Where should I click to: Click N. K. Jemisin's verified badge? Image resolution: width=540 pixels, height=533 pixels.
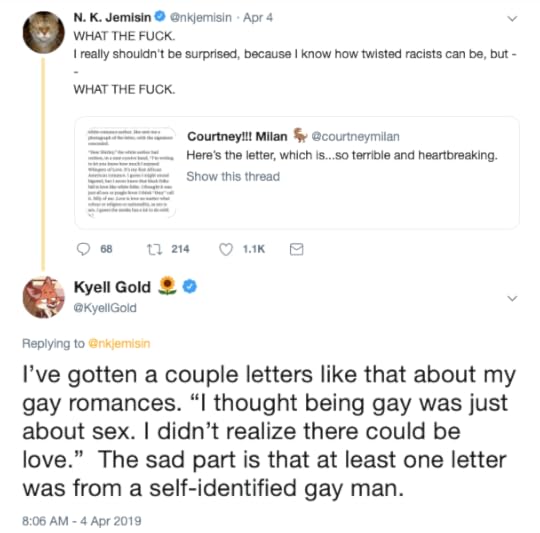(160, 17)
